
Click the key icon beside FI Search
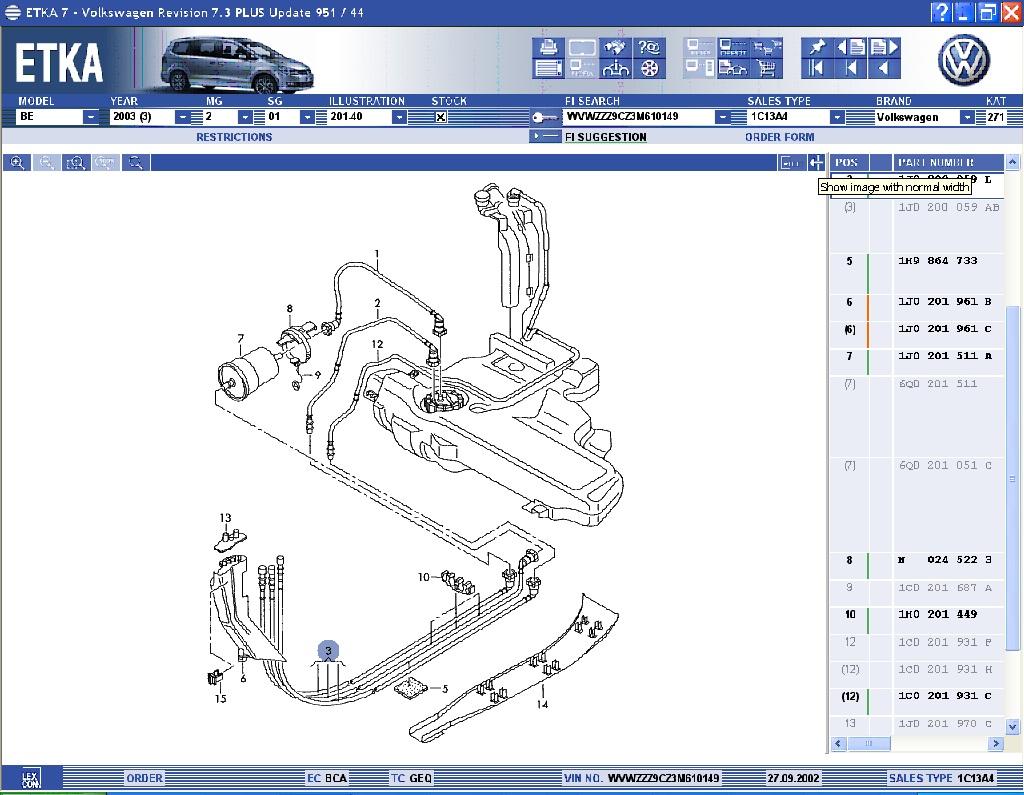click(x=544, y=118)
